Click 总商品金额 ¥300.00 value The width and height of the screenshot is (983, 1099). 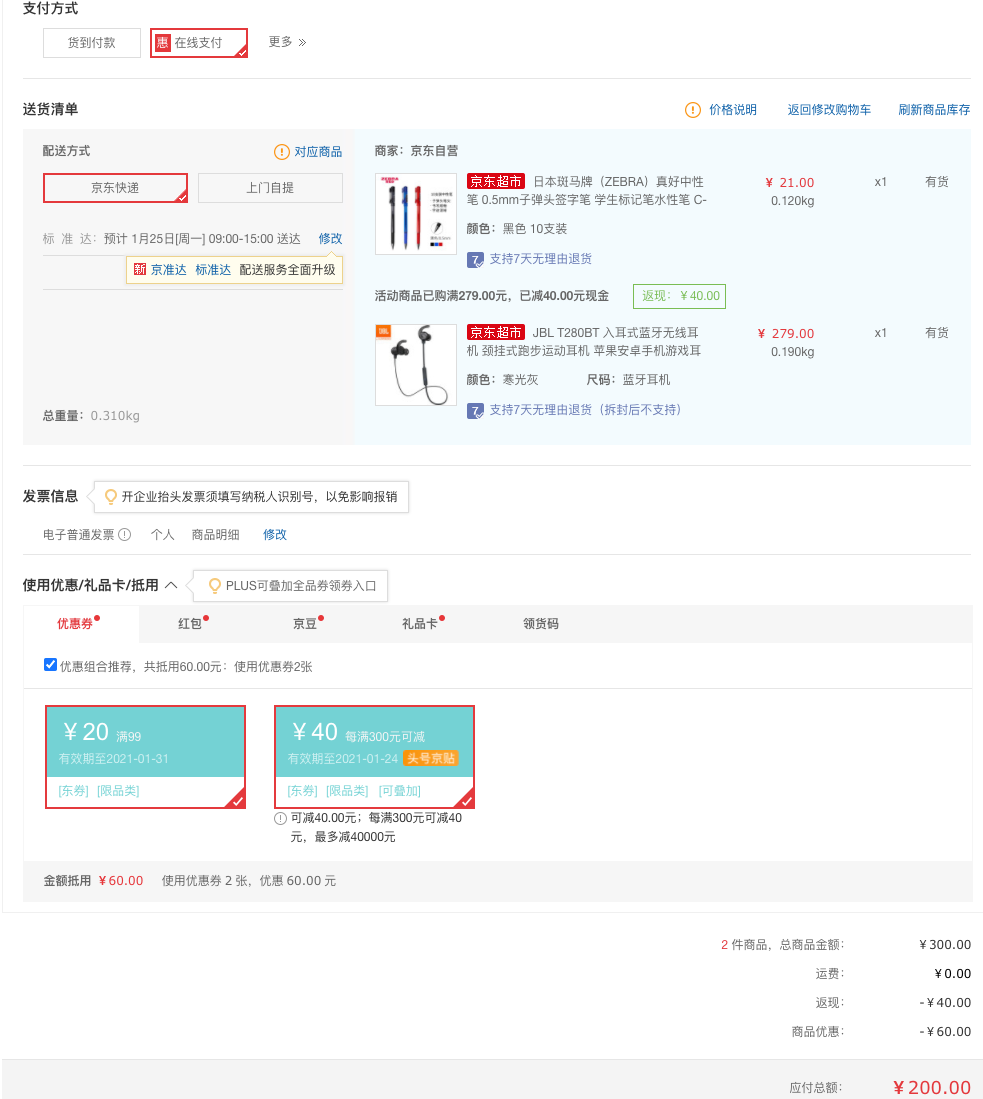click(x=945, y=945)
